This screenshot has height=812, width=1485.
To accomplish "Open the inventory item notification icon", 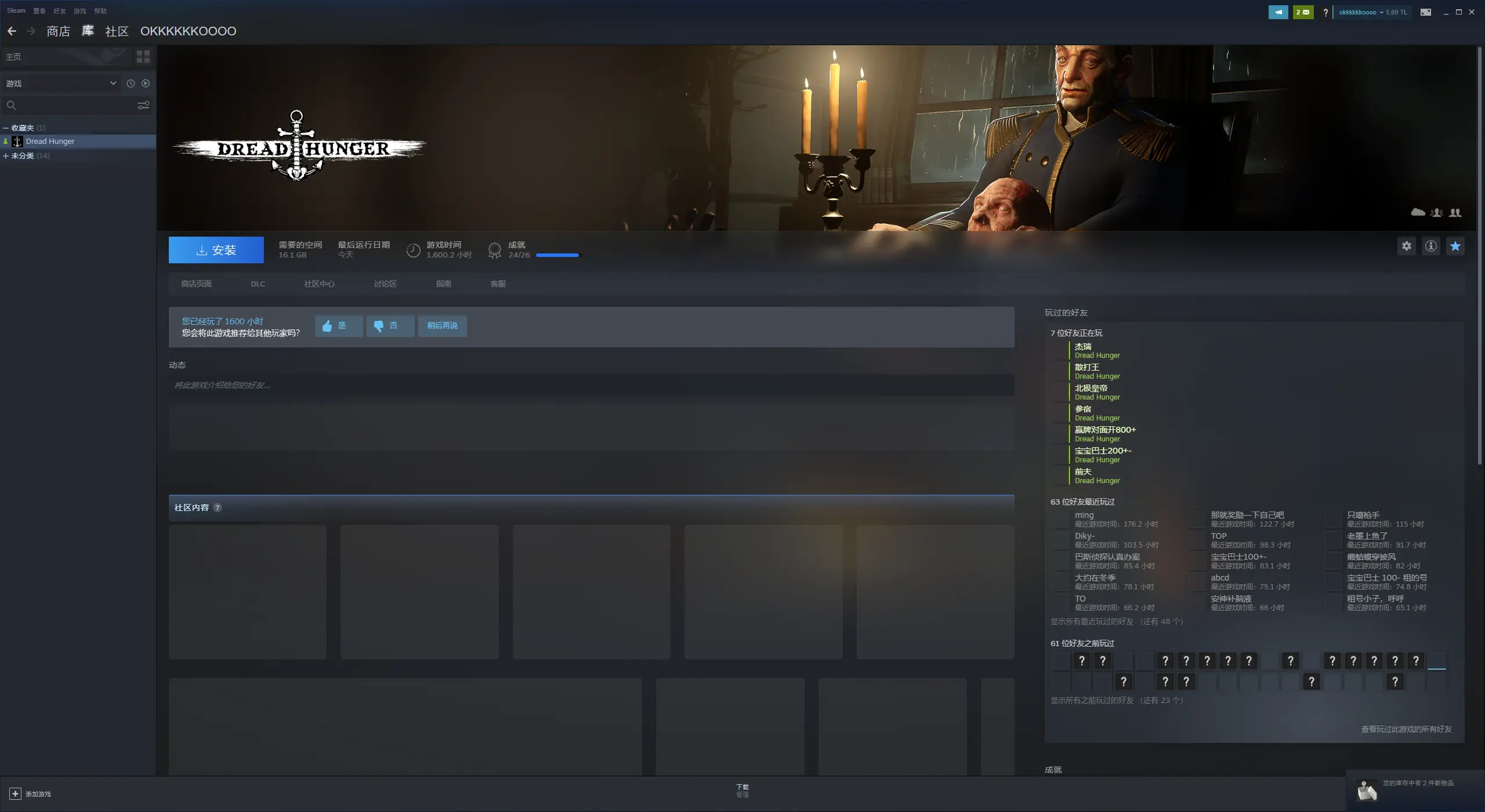I will point(1367,790).
